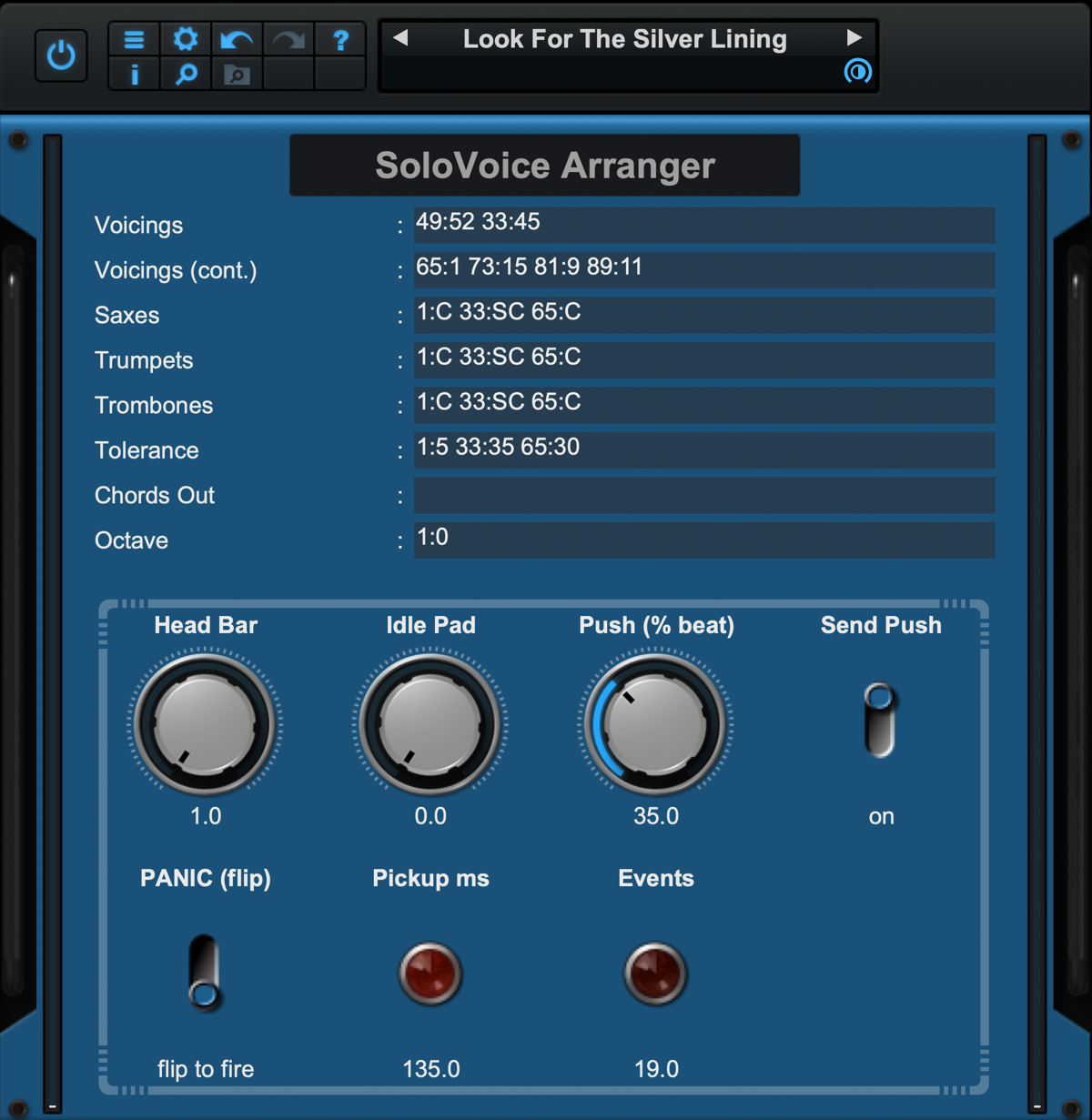Viewport: 1092px width, 1120px height.
Task: Click the Events value '19.0'
Action: click(x=656, y=1069)
